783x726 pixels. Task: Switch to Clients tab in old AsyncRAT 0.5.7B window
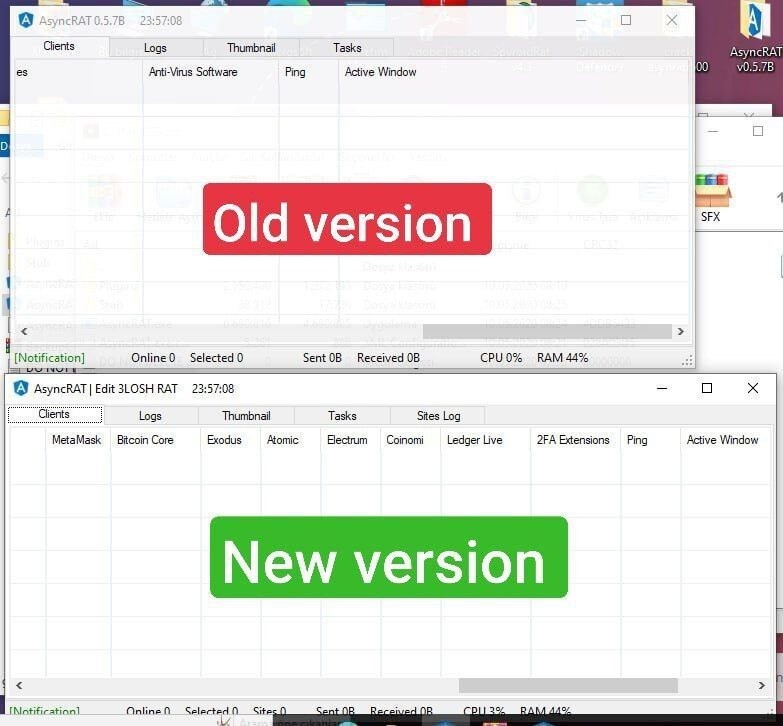[59, 46]
